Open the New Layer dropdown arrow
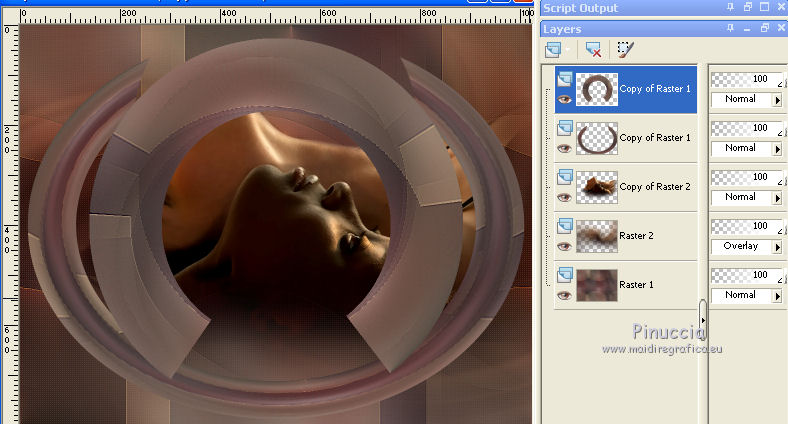Image resolution: width=788 pixels, height=424 pixels. pyautogui.click(x=568, y=49)
